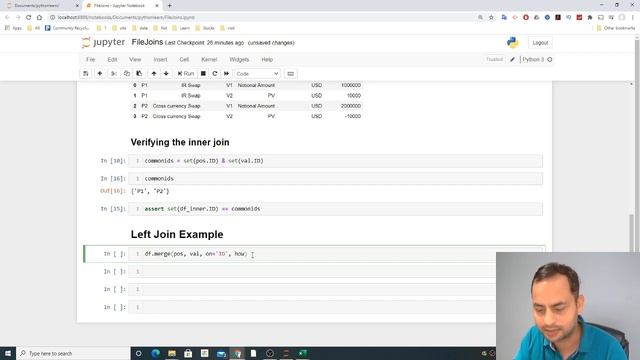Image resolution: width=640 pixels, height=360 pixels.
Task: Open the Widgets menu
Action: pos(239,60)
